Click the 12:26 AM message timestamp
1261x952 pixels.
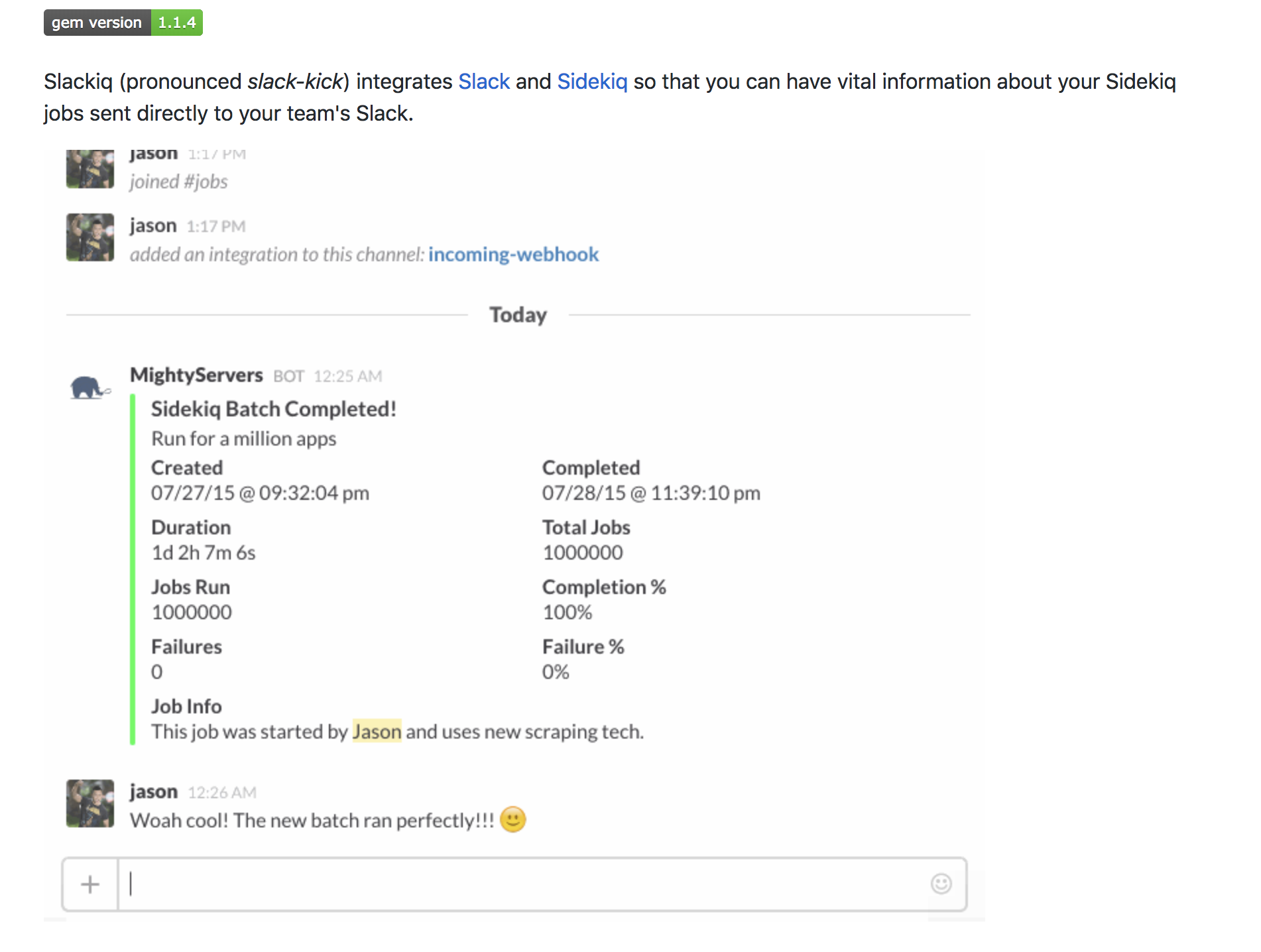[x=222, y=793]
